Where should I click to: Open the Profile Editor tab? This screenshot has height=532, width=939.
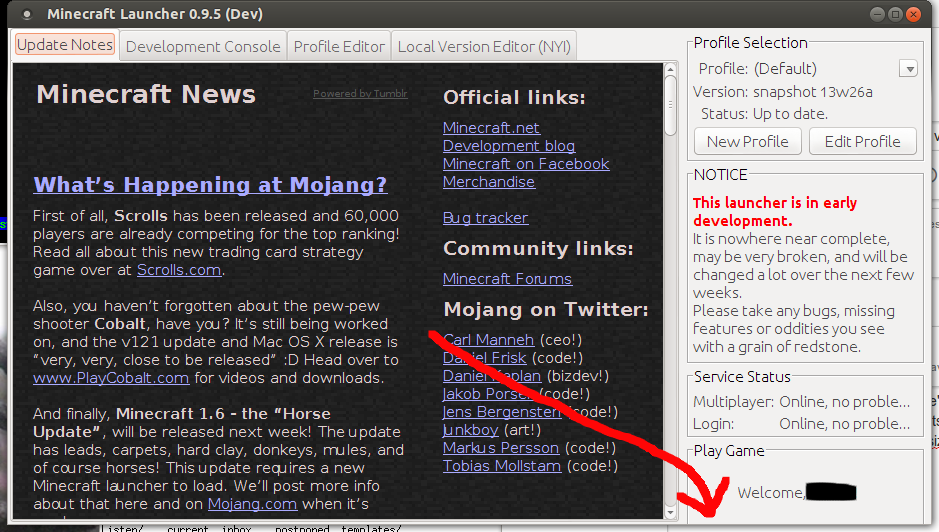pyautogui.click(x=339, y=46)
